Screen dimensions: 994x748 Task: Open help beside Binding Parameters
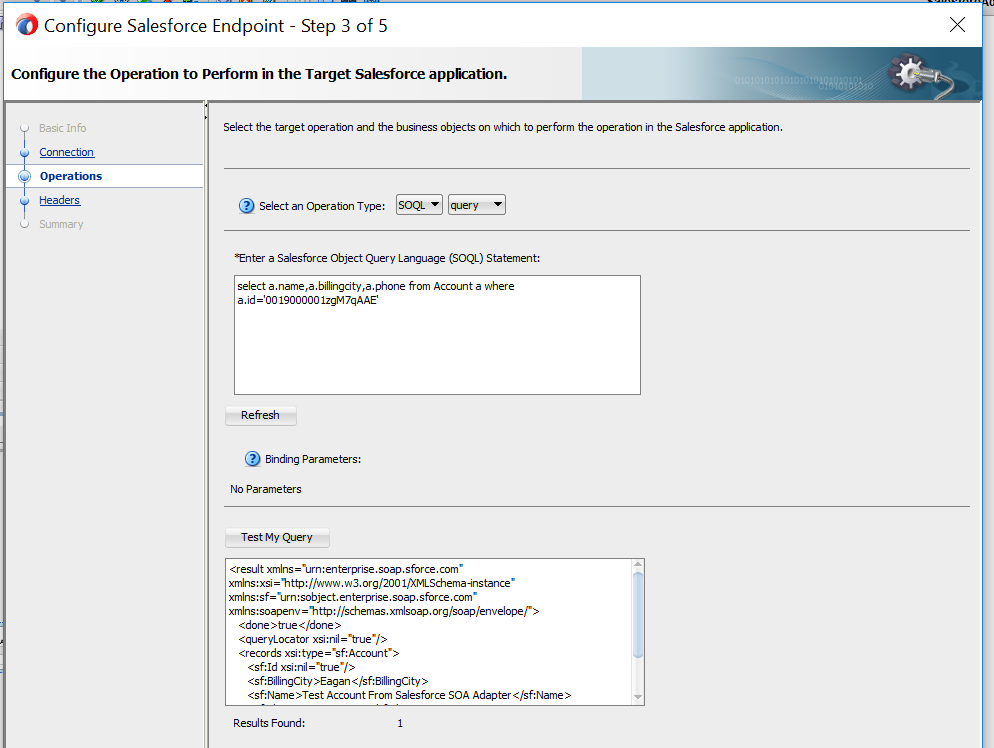(252, 459)
